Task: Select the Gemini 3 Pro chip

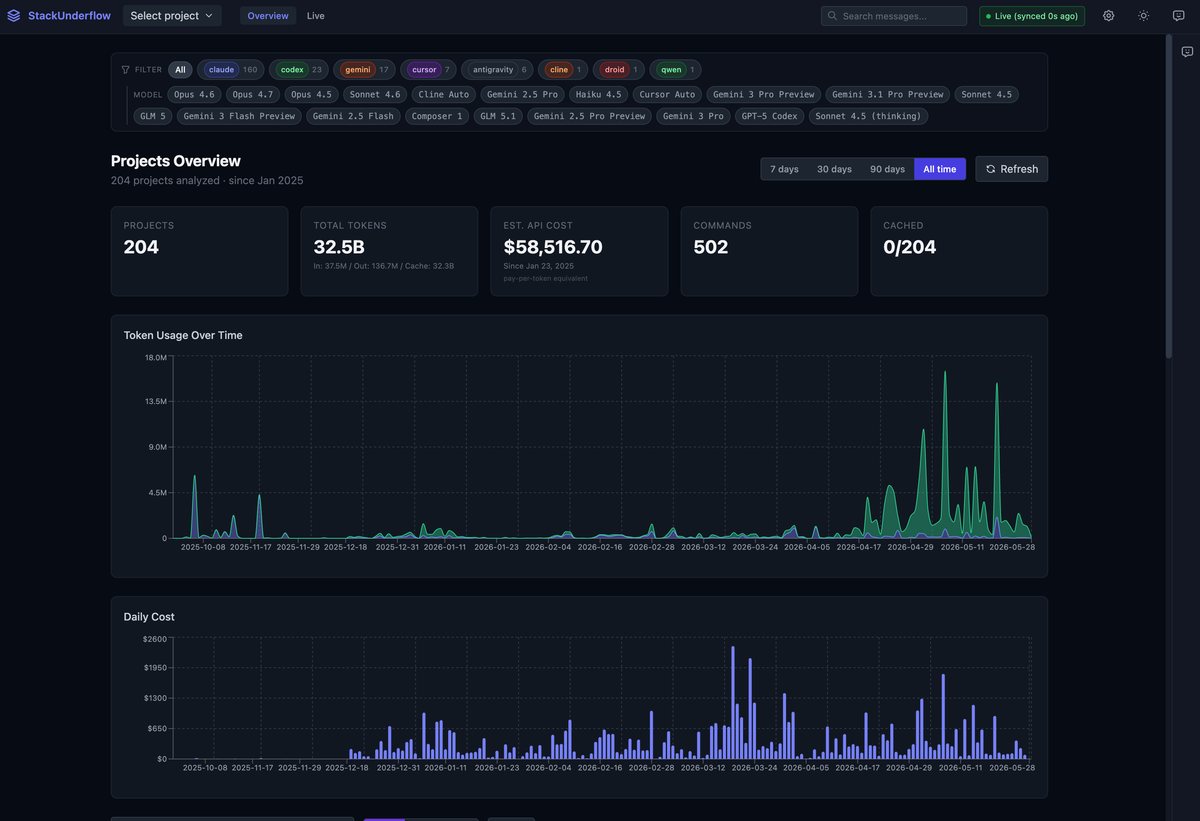Action: (x=693, y=116)
